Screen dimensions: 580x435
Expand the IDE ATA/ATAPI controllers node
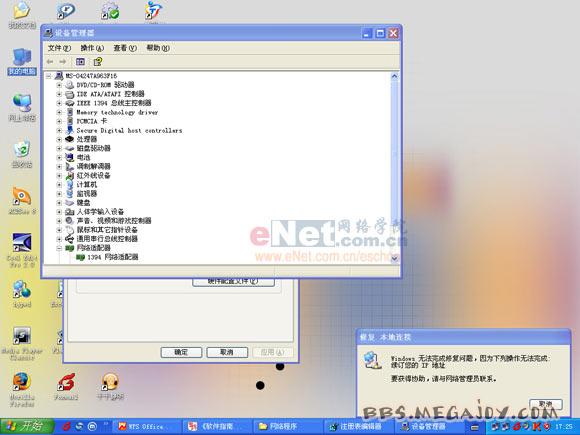pos(59,94)
